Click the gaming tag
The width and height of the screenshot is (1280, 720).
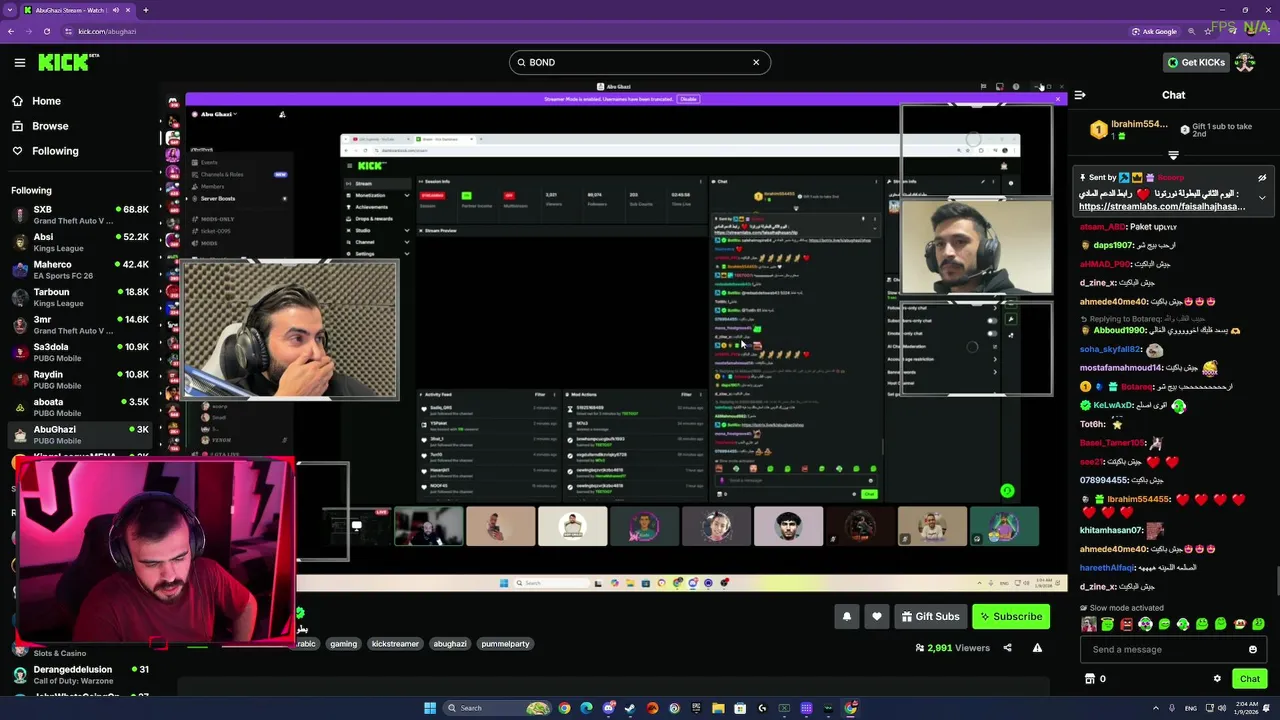343,644
